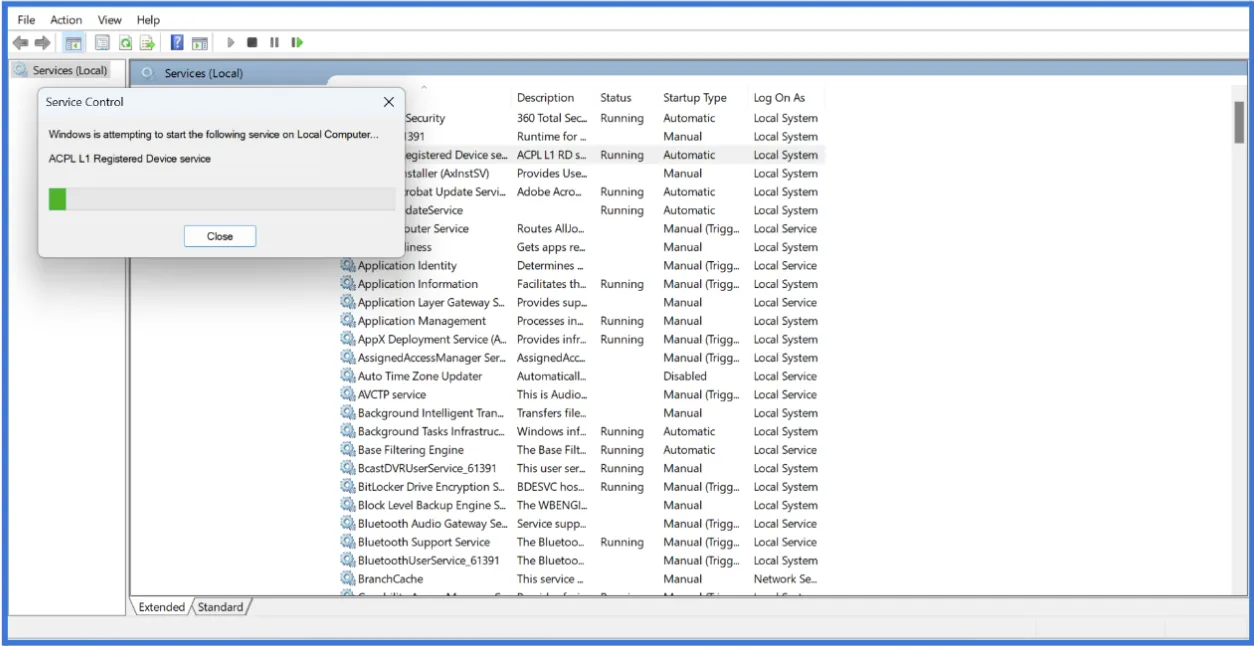Image resolution: width=1254 pixels, height=646 pixels.
Task: Open the Properties toolbar icon
Action: click(x=102, y=43)
